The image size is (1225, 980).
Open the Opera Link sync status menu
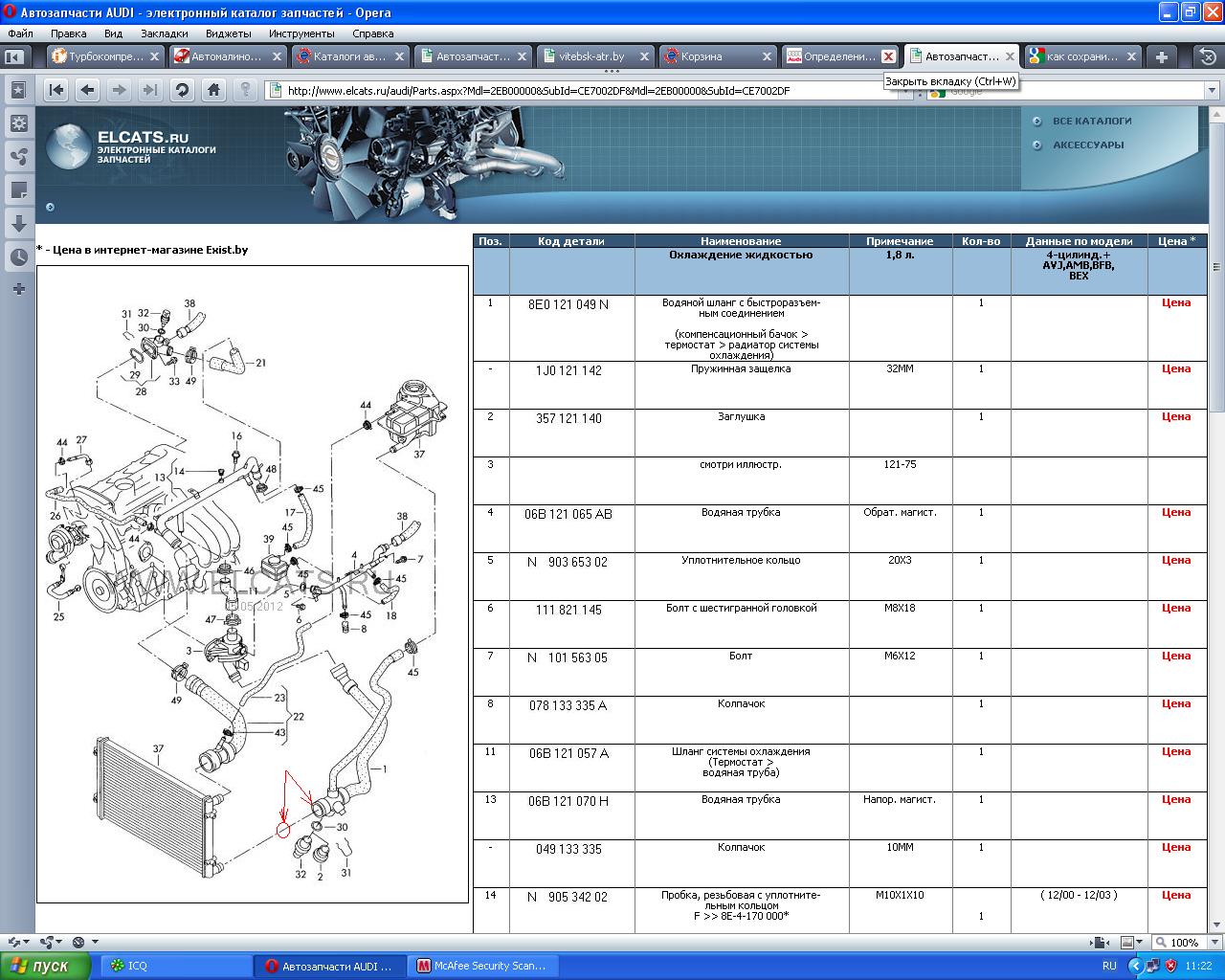point(18,943)
